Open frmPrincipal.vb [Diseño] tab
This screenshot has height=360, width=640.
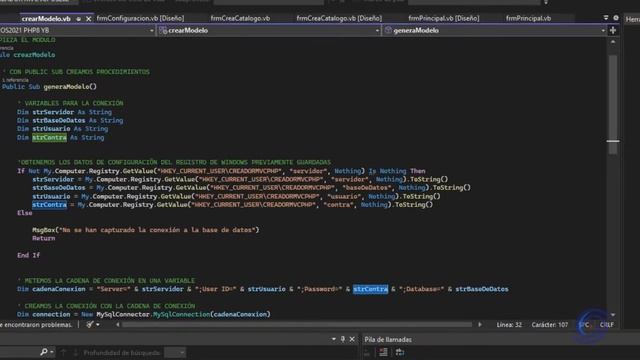tap(444, 18)
